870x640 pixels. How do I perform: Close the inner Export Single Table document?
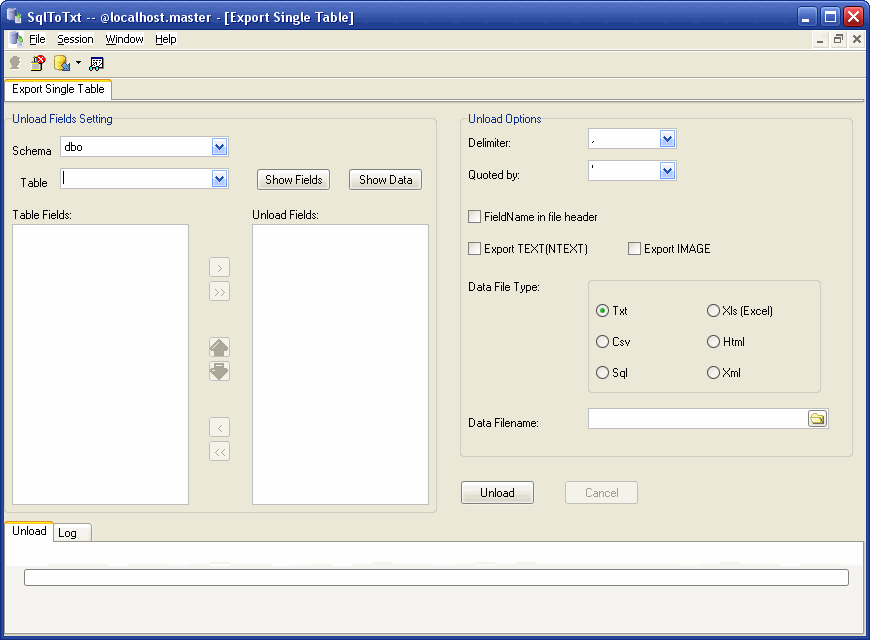tap(857, 39)
